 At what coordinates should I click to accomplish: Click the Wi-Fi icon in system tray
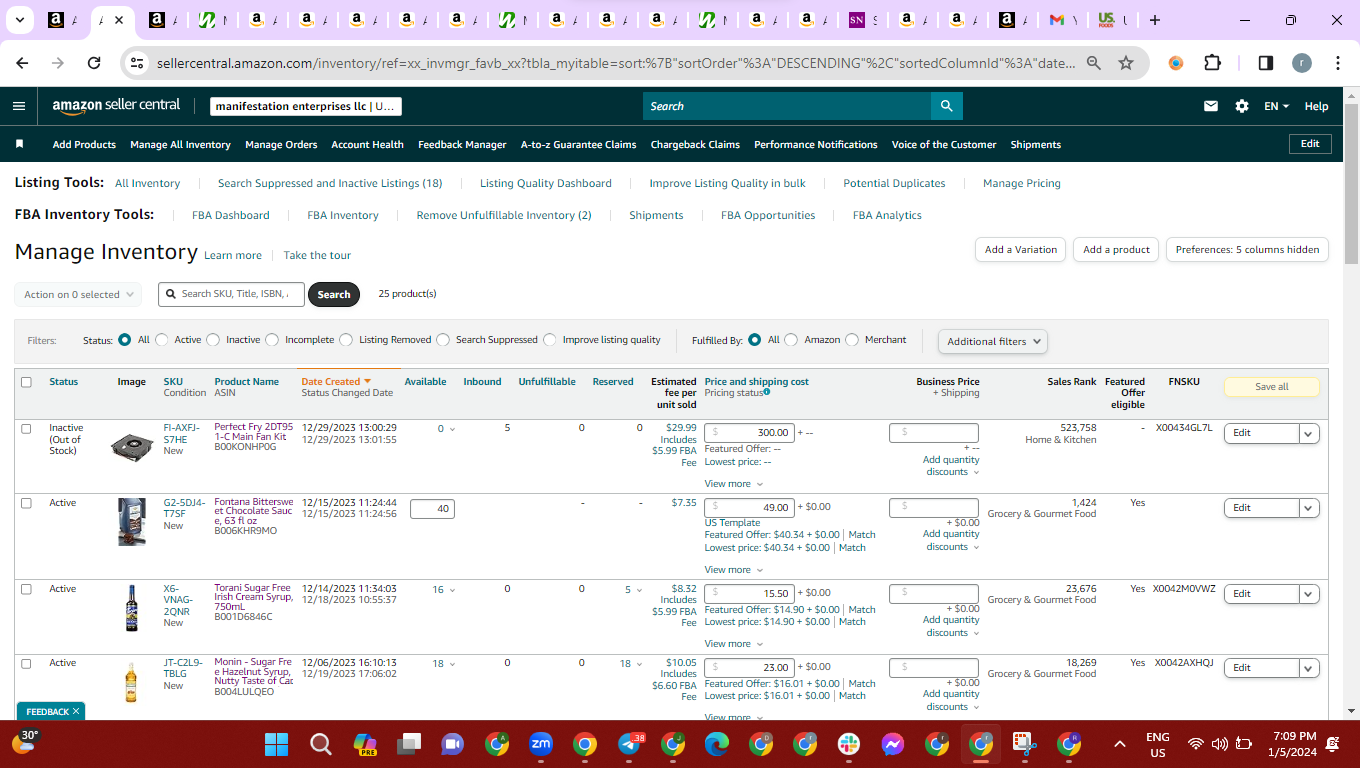point(1196,744)
